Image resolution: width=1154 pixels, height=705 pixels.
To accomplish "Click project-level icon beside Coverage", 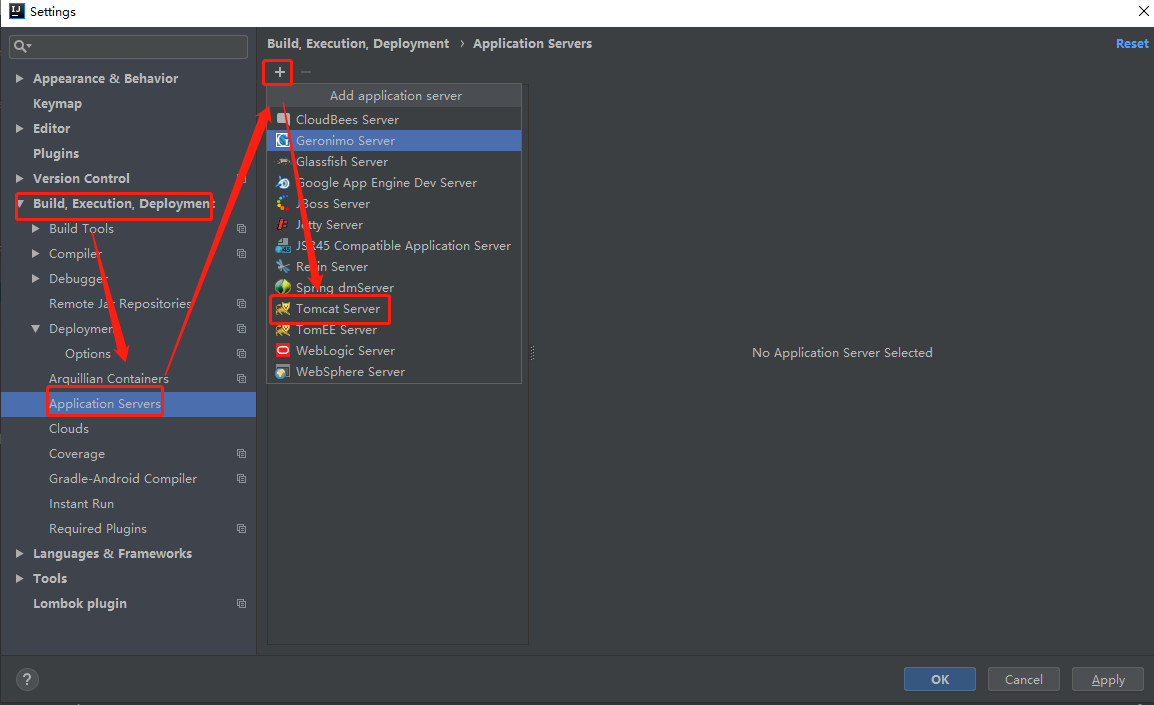I will click(x=241, y=453).
